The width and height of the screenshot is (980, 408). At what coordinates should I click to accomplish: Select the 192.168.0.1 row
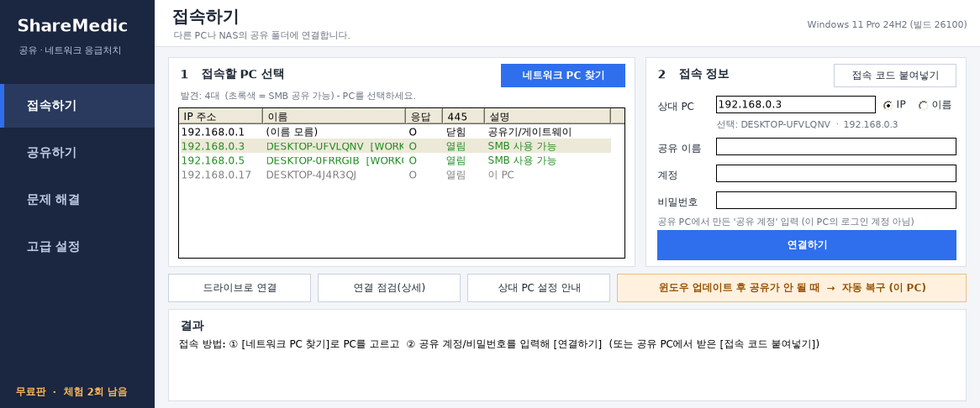click(395, 132)
